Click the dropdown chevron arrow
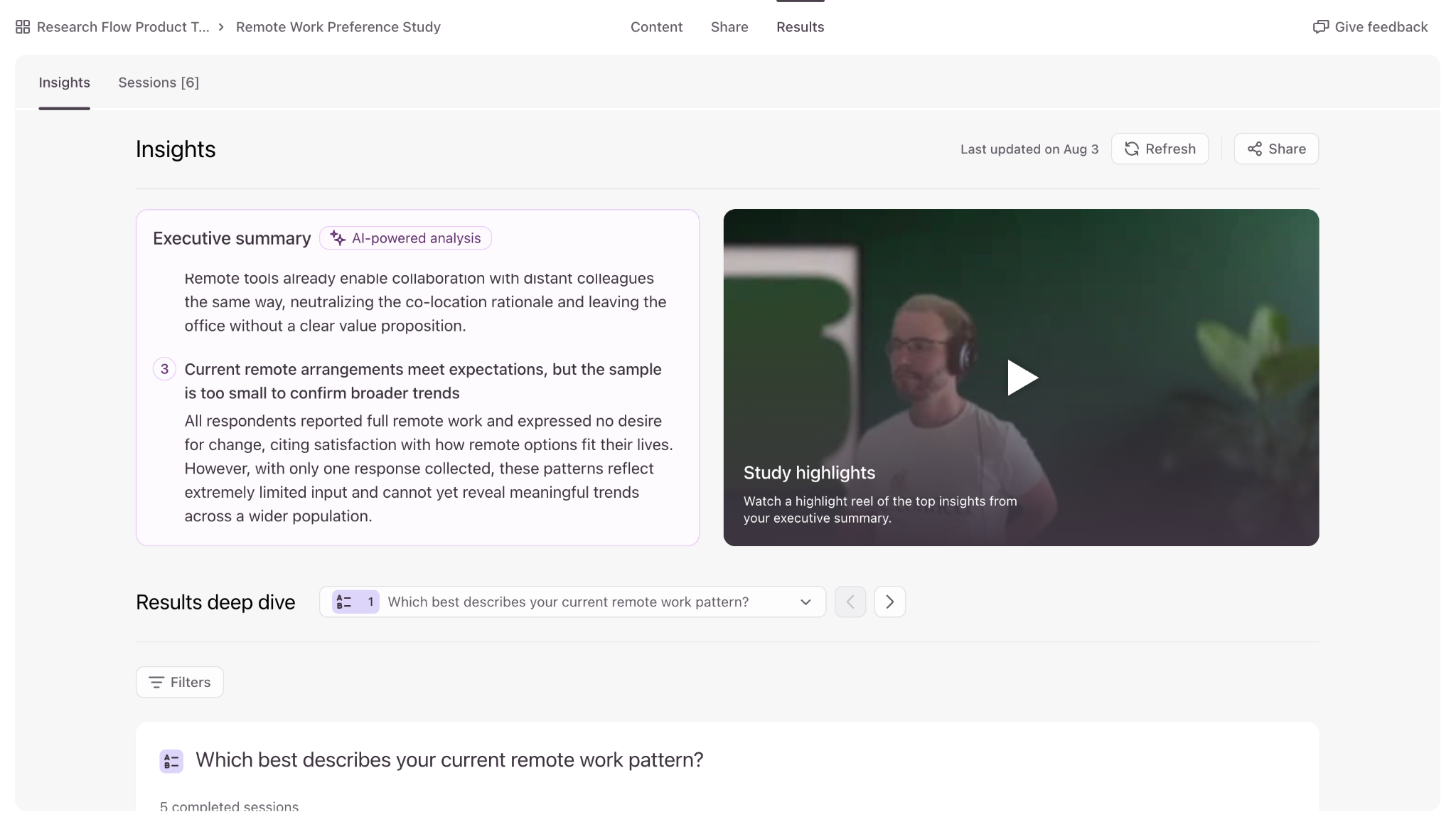Image resolution: width=1456 pixels, height=827 pixels. tap(805, 602)
